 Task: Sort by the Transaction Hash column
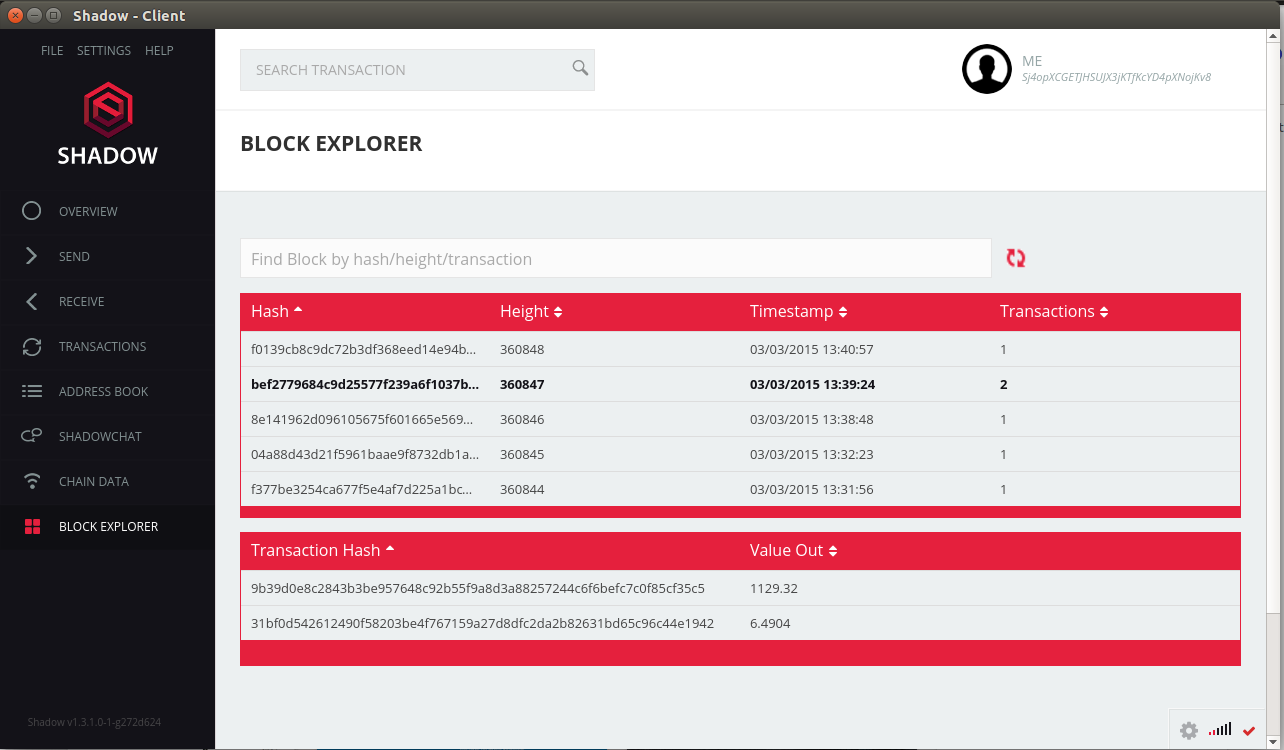(323, 550)
